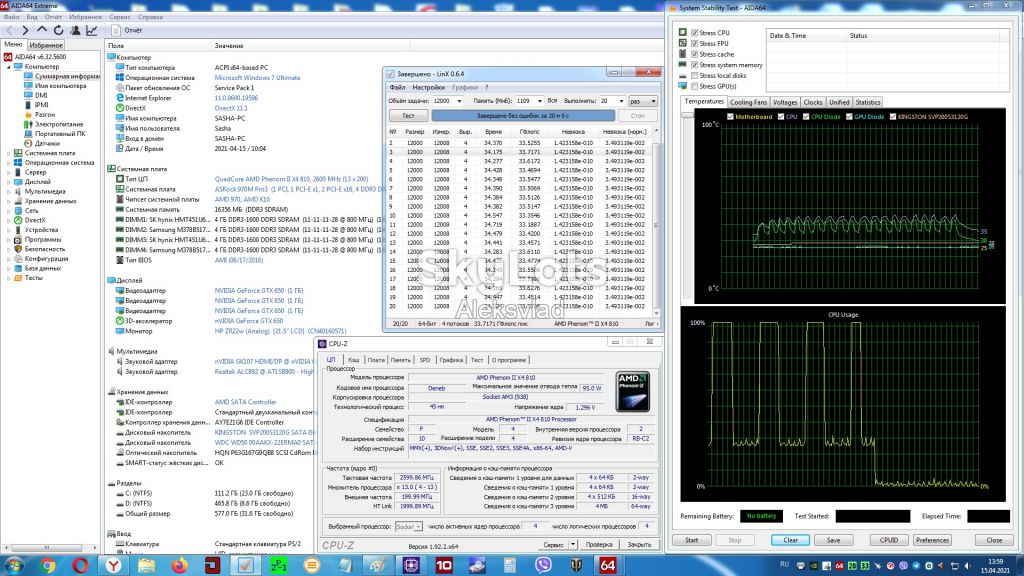Open Портативный ПК tree item

pos(55,133)
